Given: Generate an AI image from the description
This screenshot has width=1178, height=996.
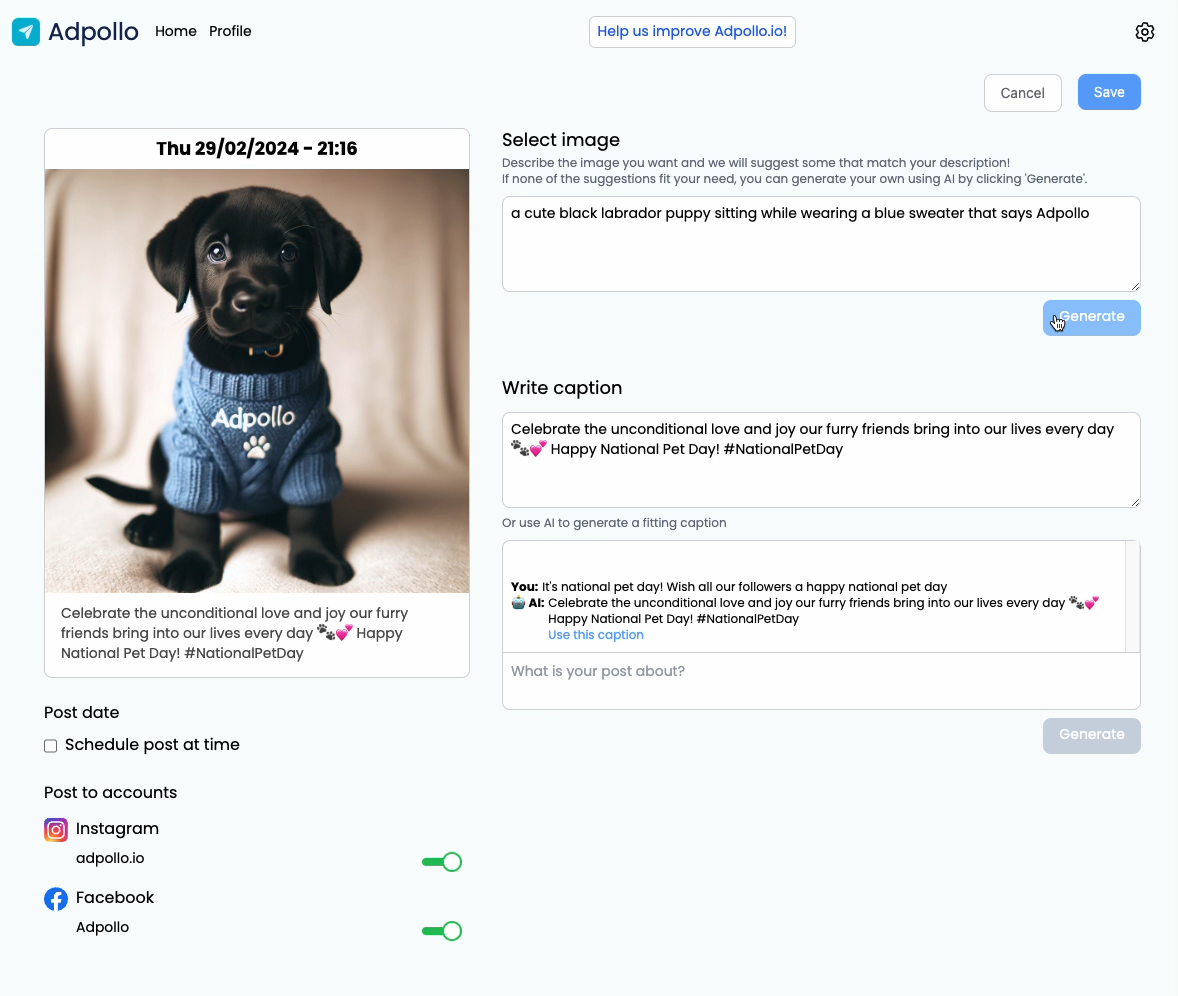Looking at the screenshot, I should (1091, 317).
